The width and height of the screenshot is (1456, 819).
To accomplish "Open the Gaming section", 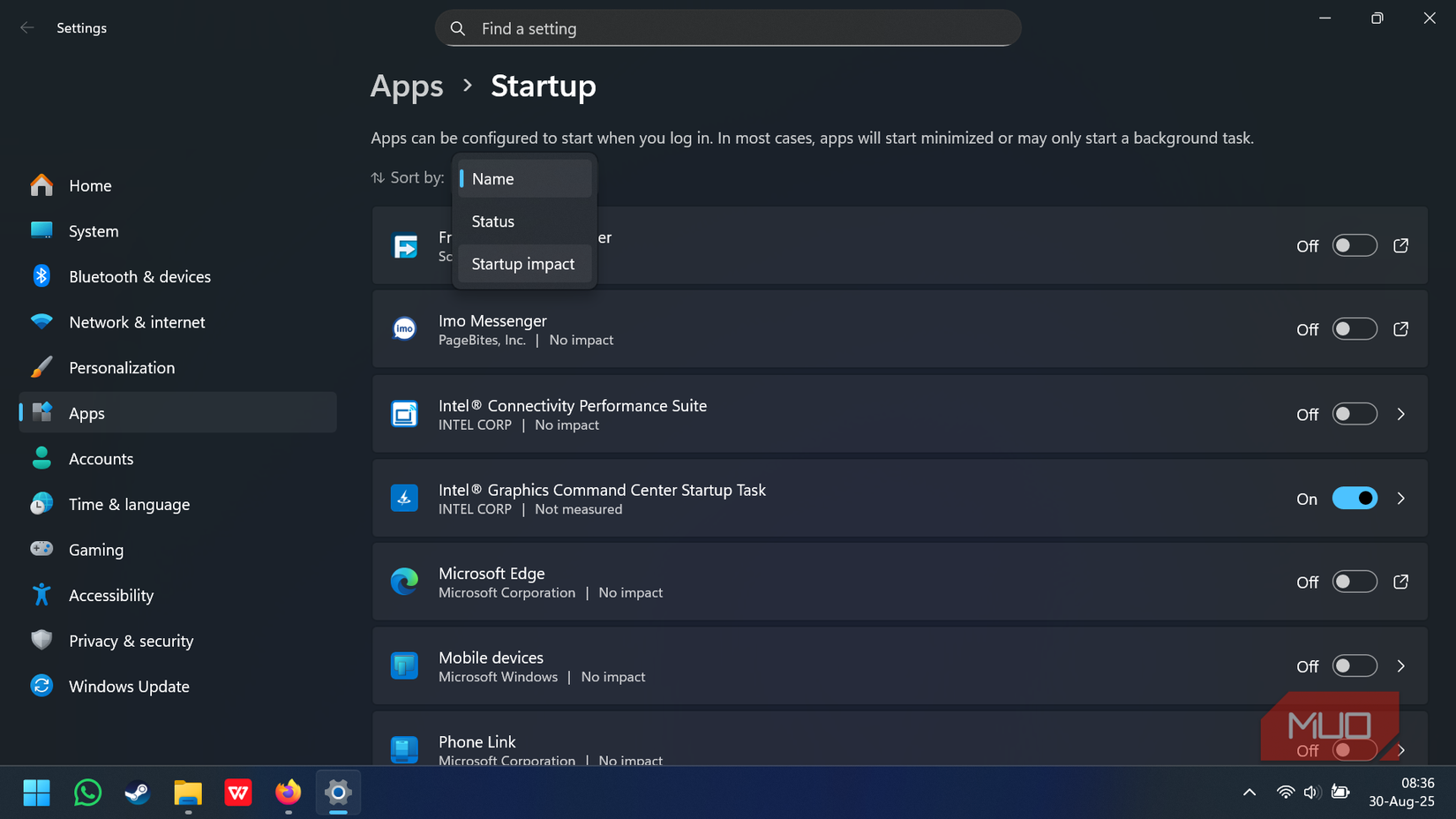I will 95,549.
